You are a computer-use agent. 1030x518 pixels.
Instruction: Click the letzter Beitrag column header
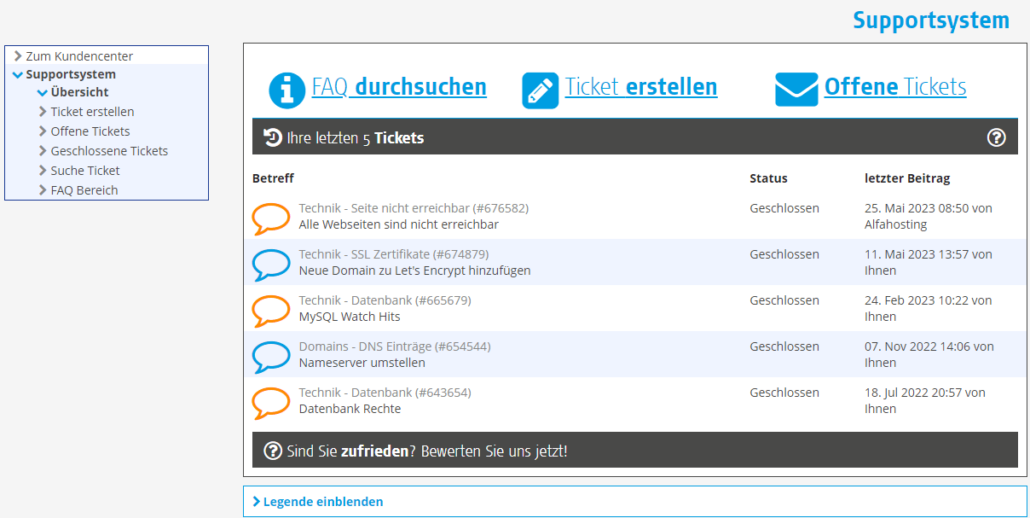(907, 178)
